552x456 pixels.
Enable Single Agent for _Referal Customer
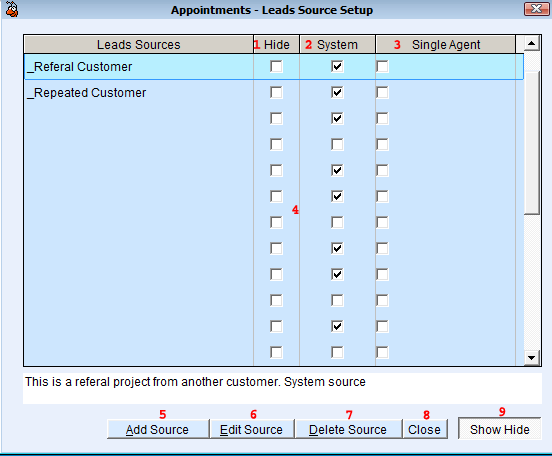pyautogui.click(x=382, y=67)
